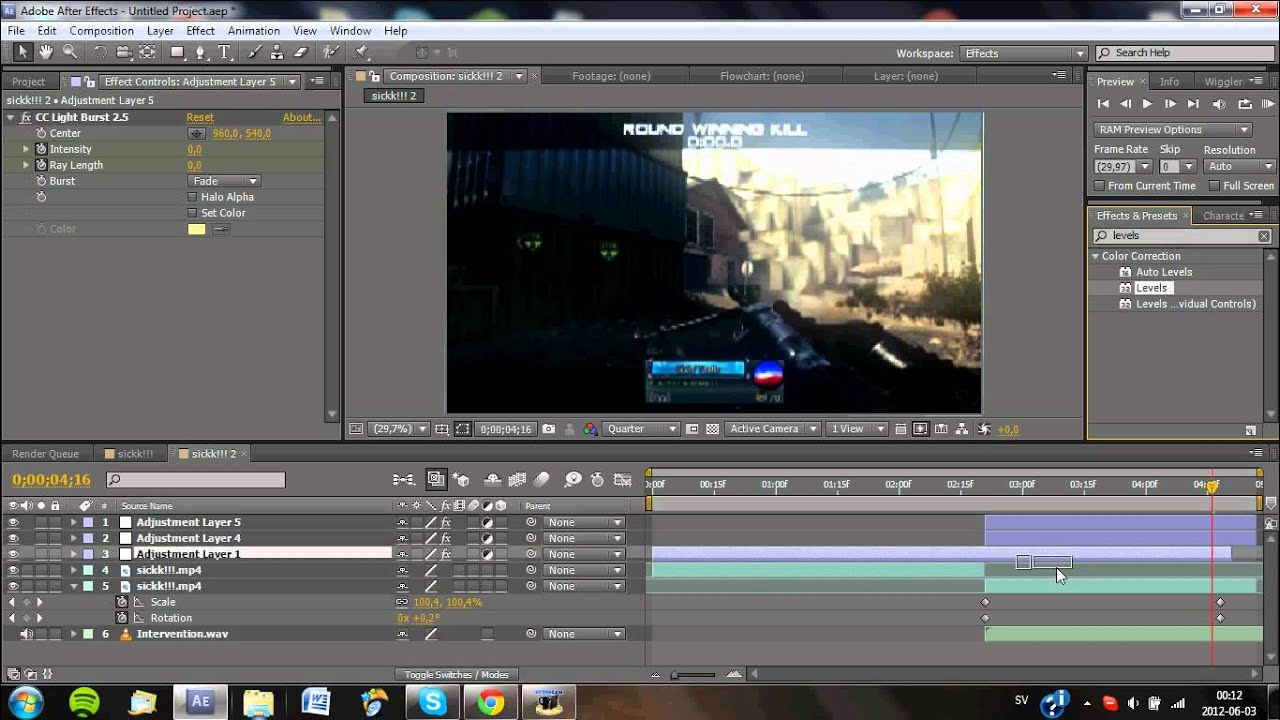Open the Wiggler tab
Screen dimensions: 1280x720
tap(1222, 81)
